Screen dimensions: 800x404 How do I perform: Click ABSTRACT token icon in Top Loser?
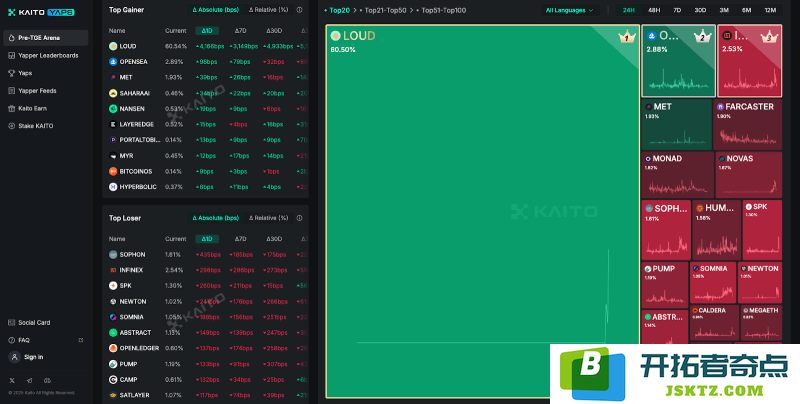pyautogui.click(x=113, y=333)
